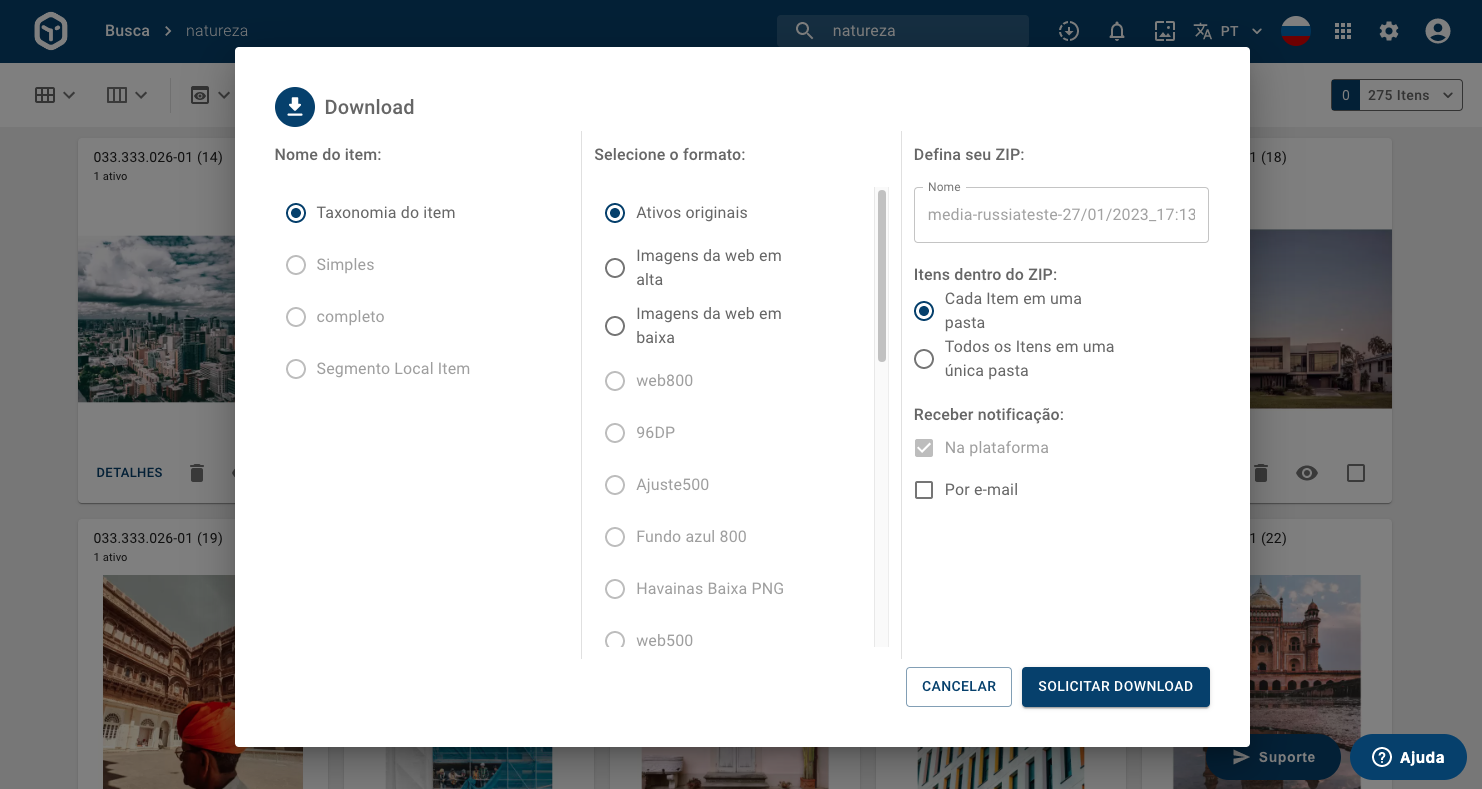Open the settings gear
Image resolution: width=1482 pixels, height=789 pixels.
(1389, 31)
